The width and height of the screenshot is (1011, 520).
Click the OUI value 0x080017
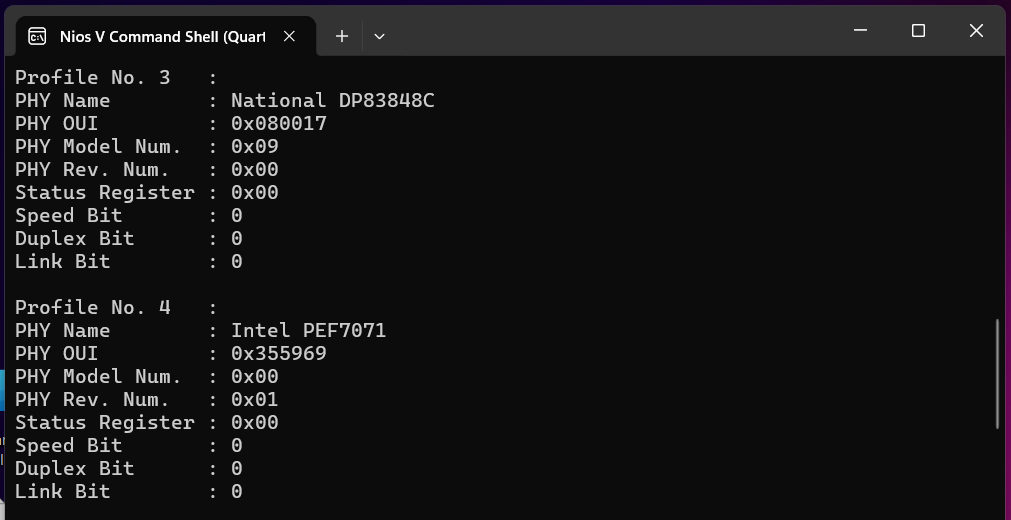pos(278,123)
